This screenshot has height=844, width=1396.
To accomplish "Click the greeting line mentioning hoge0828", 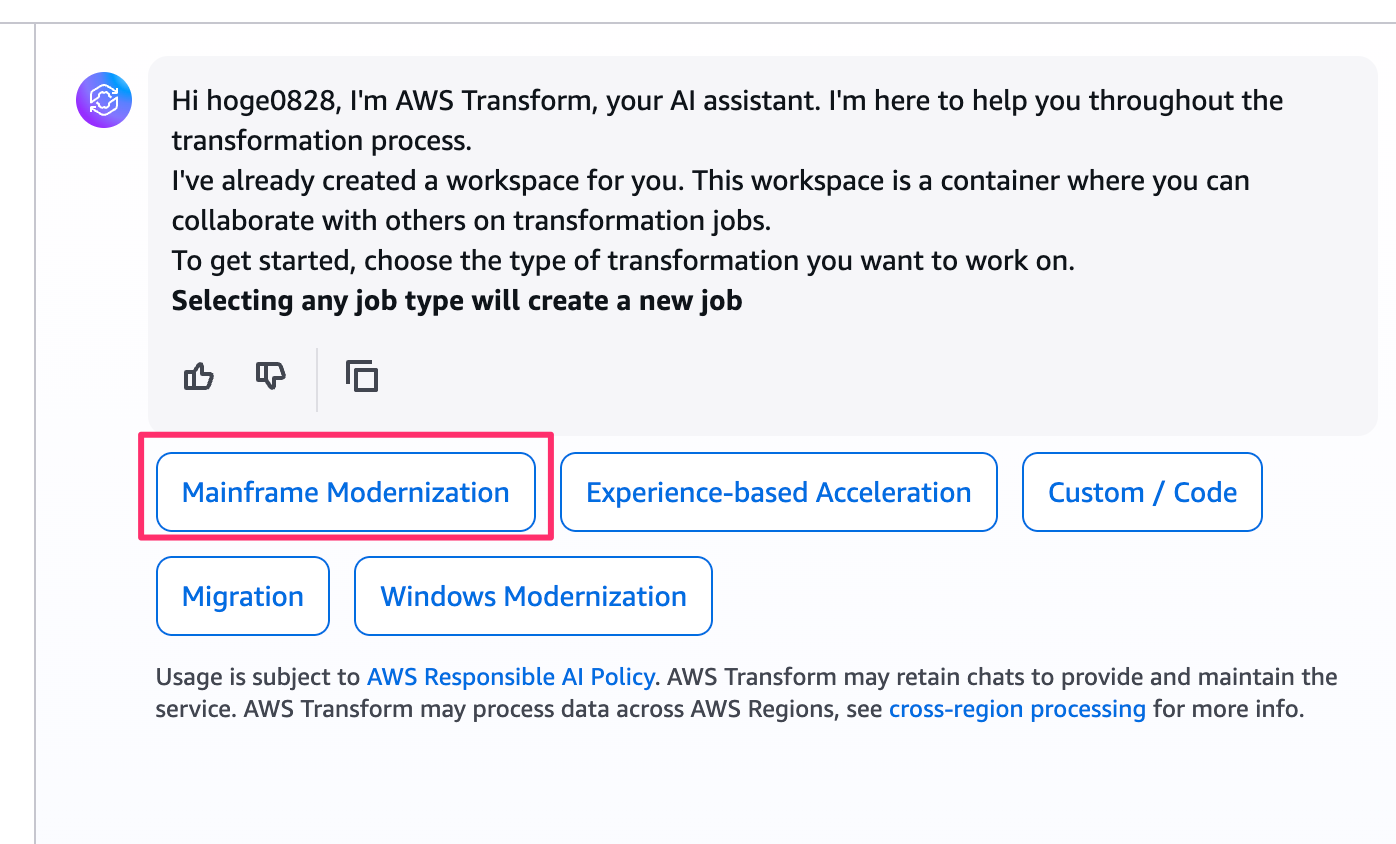I will click(727, 101).
